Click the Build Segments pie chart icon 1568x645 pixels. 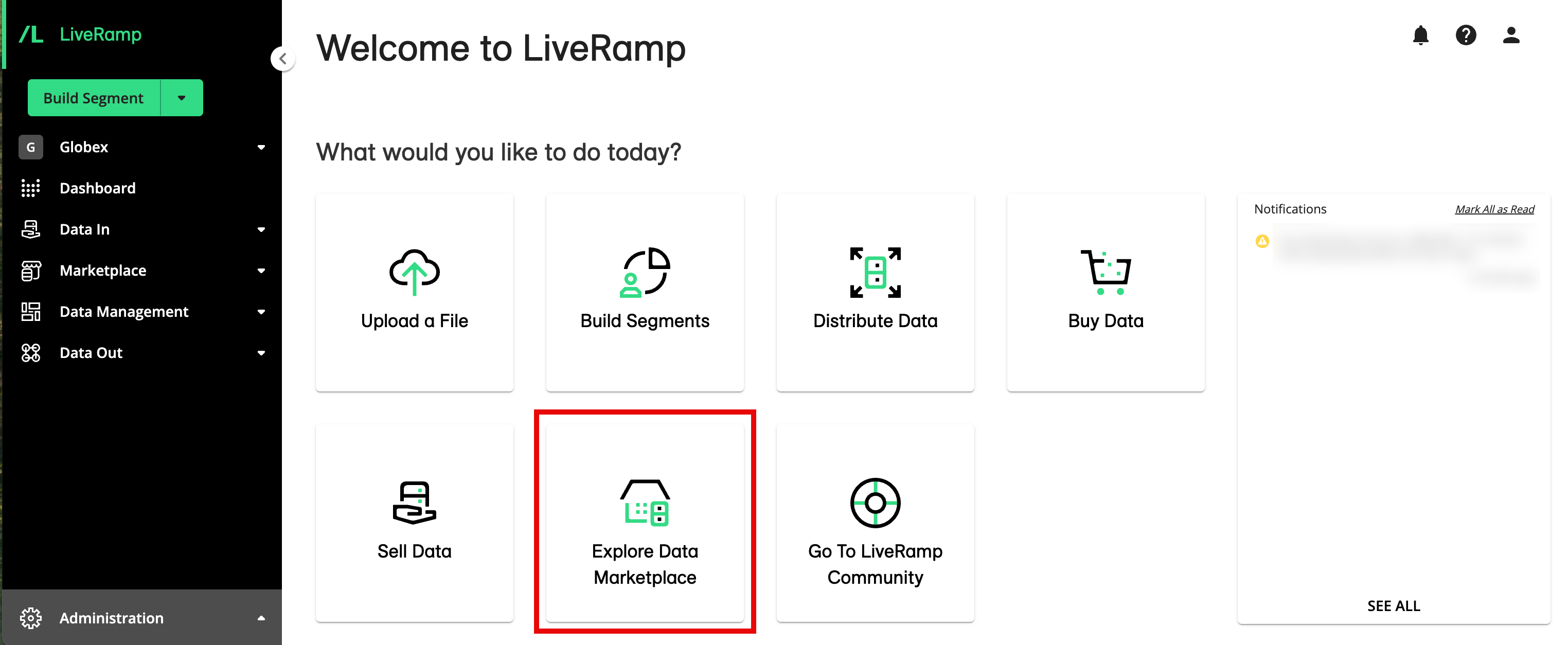click(x=645, y=272)
